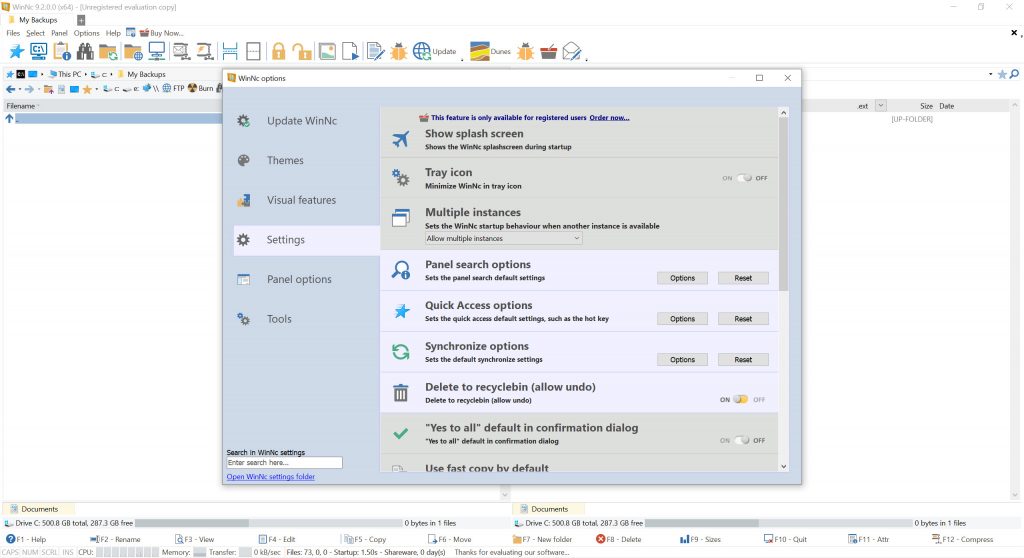Add new tab with plus button
The width and height of the screenshot is (1024, 558).
81,20
